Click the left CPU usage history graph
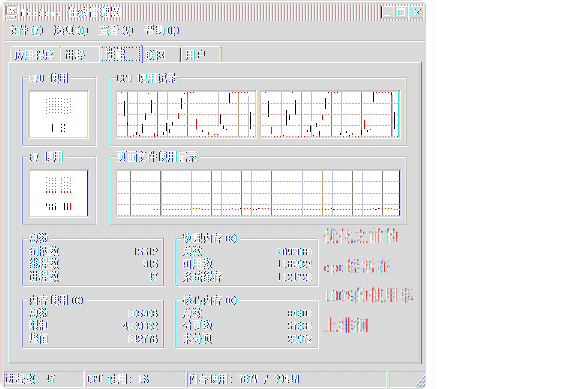The height and width of the screenshot is (389, 569). 186,114
